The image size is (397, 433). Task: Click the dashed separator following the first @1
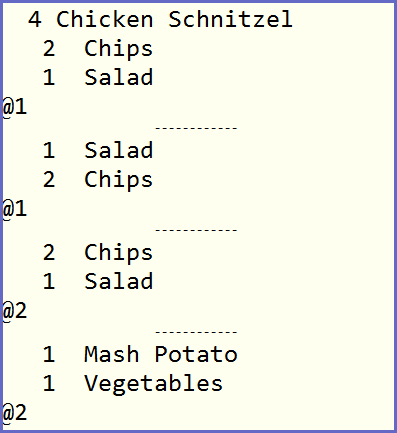click(196, 128)
